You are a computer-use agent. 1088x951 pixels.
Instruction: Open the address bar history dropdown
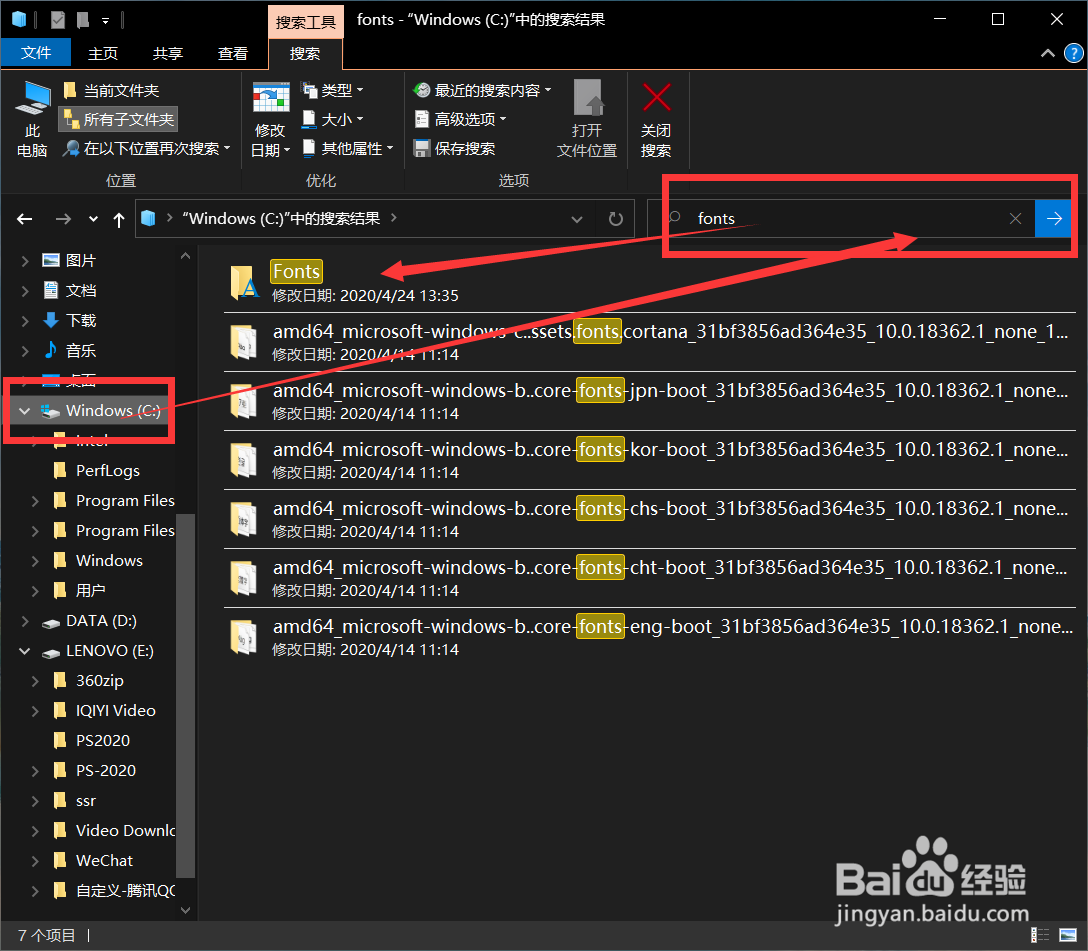(x=577, y=219)
